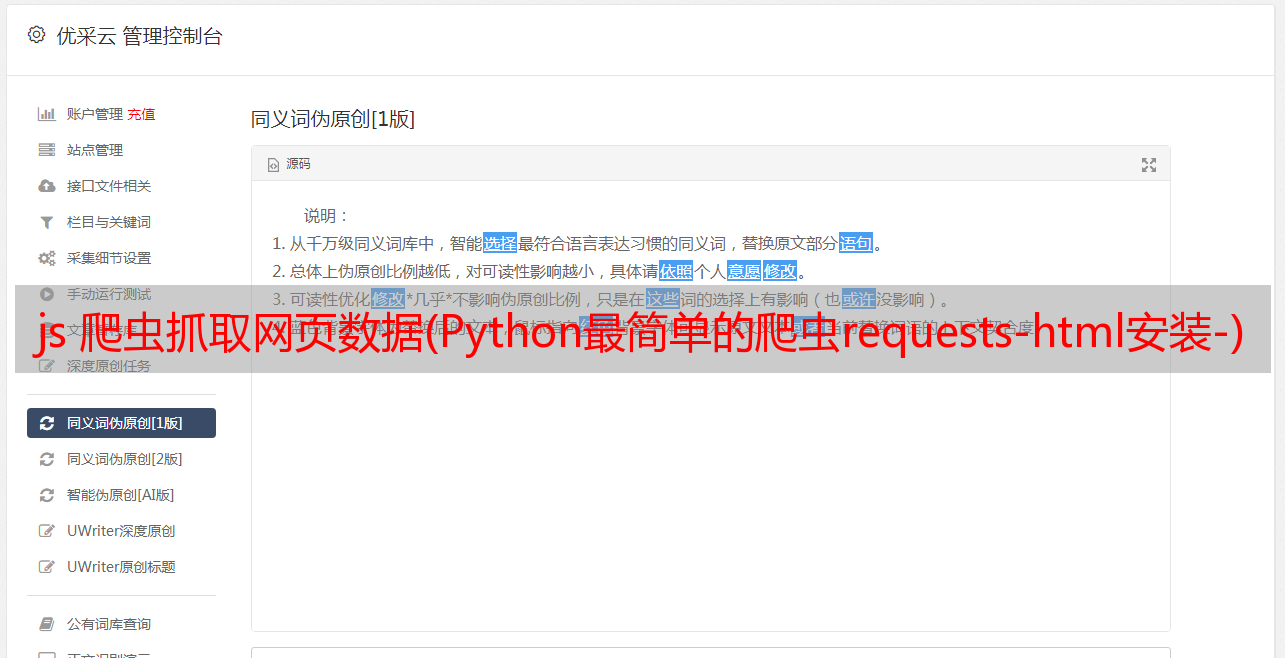The height and width of the screenshot is (658, 1285).
Task: Click highlighted word 语句 in the text
Action: coord(856,243)
